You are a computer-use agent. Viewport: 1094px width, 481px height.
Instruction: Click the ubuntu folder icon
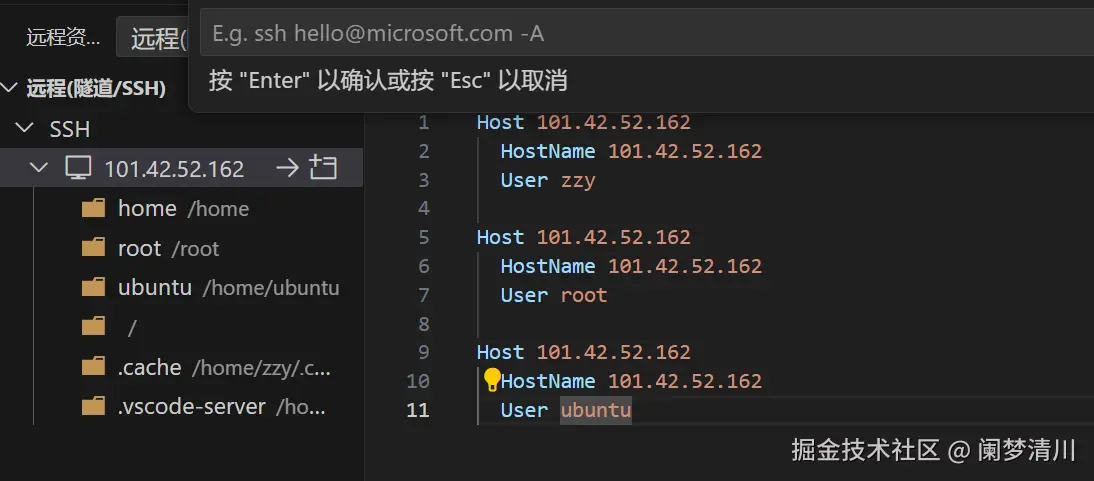click(x=94, y=288)
